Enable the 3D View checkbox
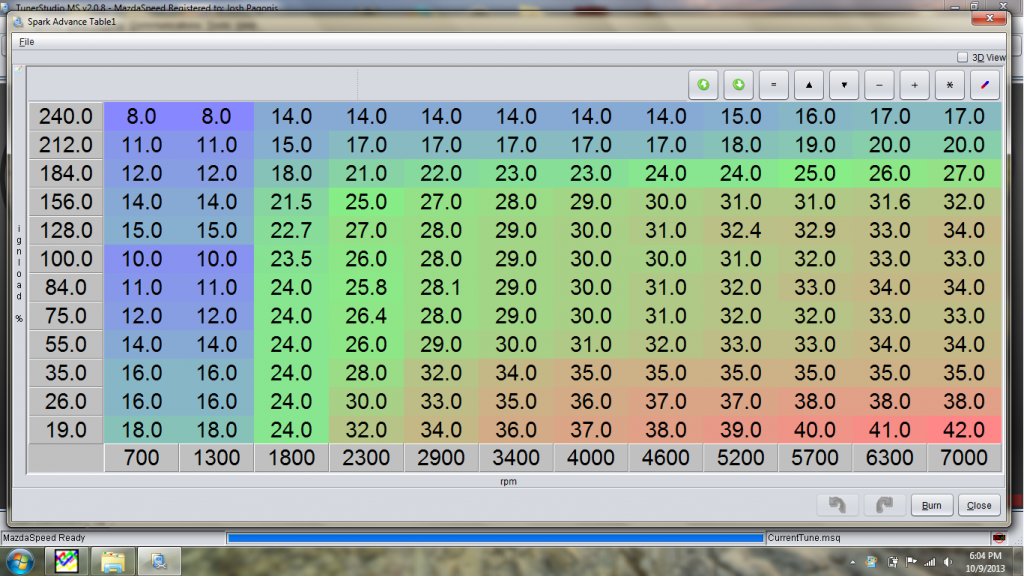This screenshot has height=576, width=1024. (963, 58)
